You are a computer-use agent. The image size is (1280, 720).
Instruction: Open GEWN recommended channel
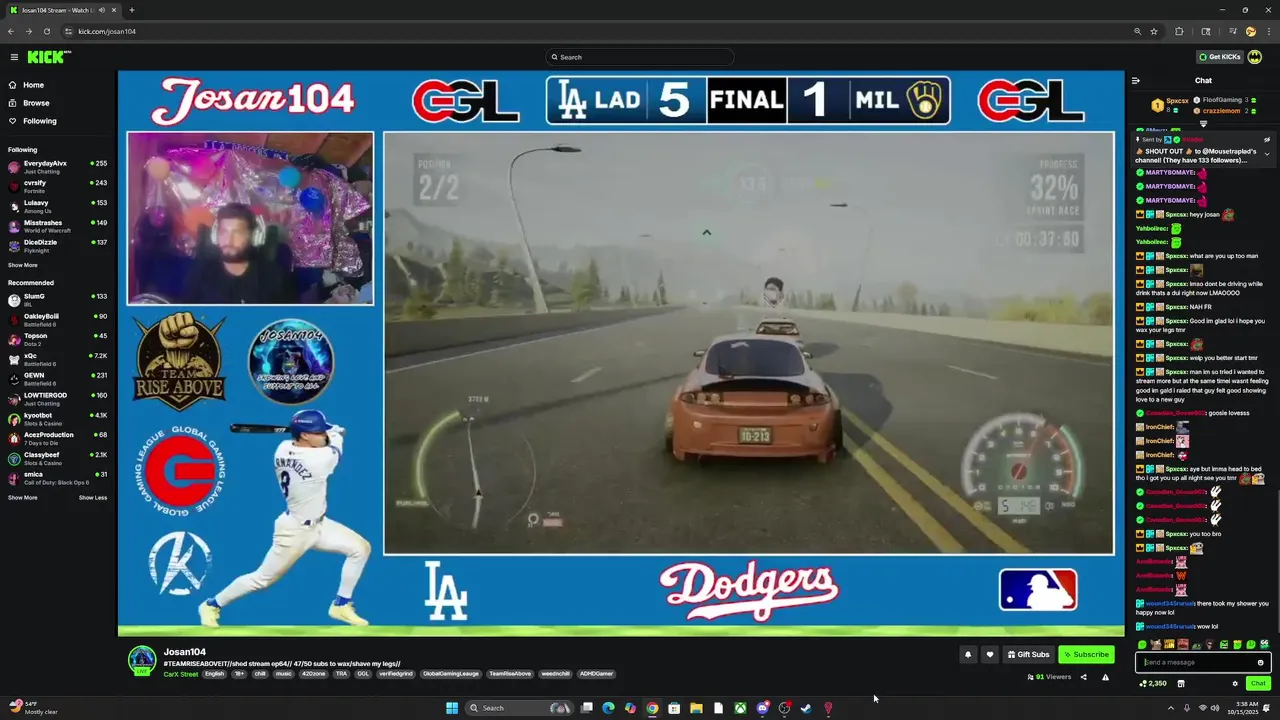pos(58,378)
